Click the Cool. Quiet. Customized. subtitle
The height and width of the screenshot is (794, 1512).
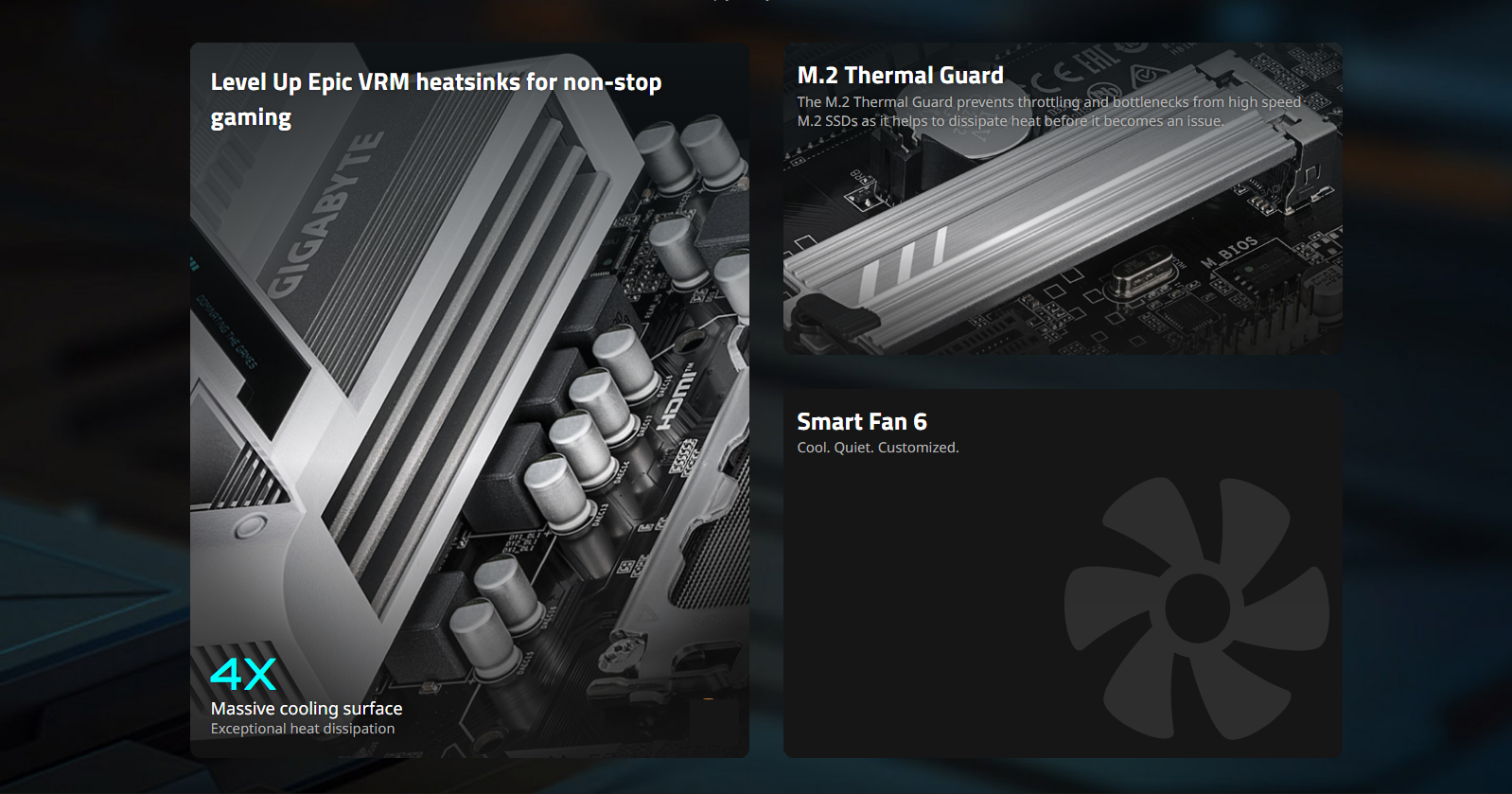coord(877,448)
